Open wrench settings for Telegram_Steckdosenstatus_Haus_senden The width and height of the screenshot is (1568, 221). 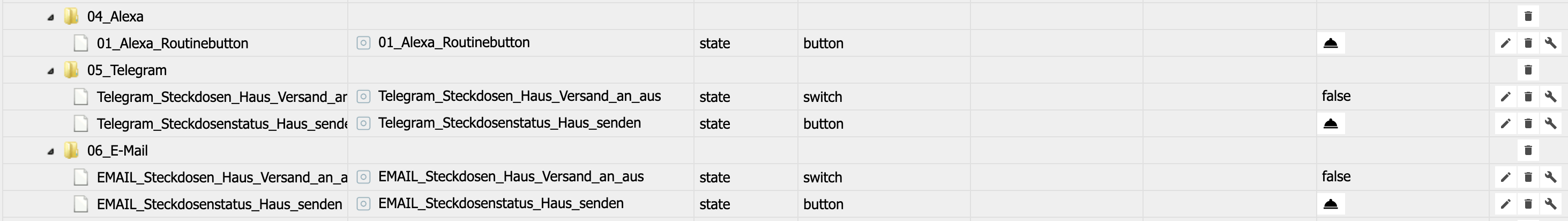1550,123
